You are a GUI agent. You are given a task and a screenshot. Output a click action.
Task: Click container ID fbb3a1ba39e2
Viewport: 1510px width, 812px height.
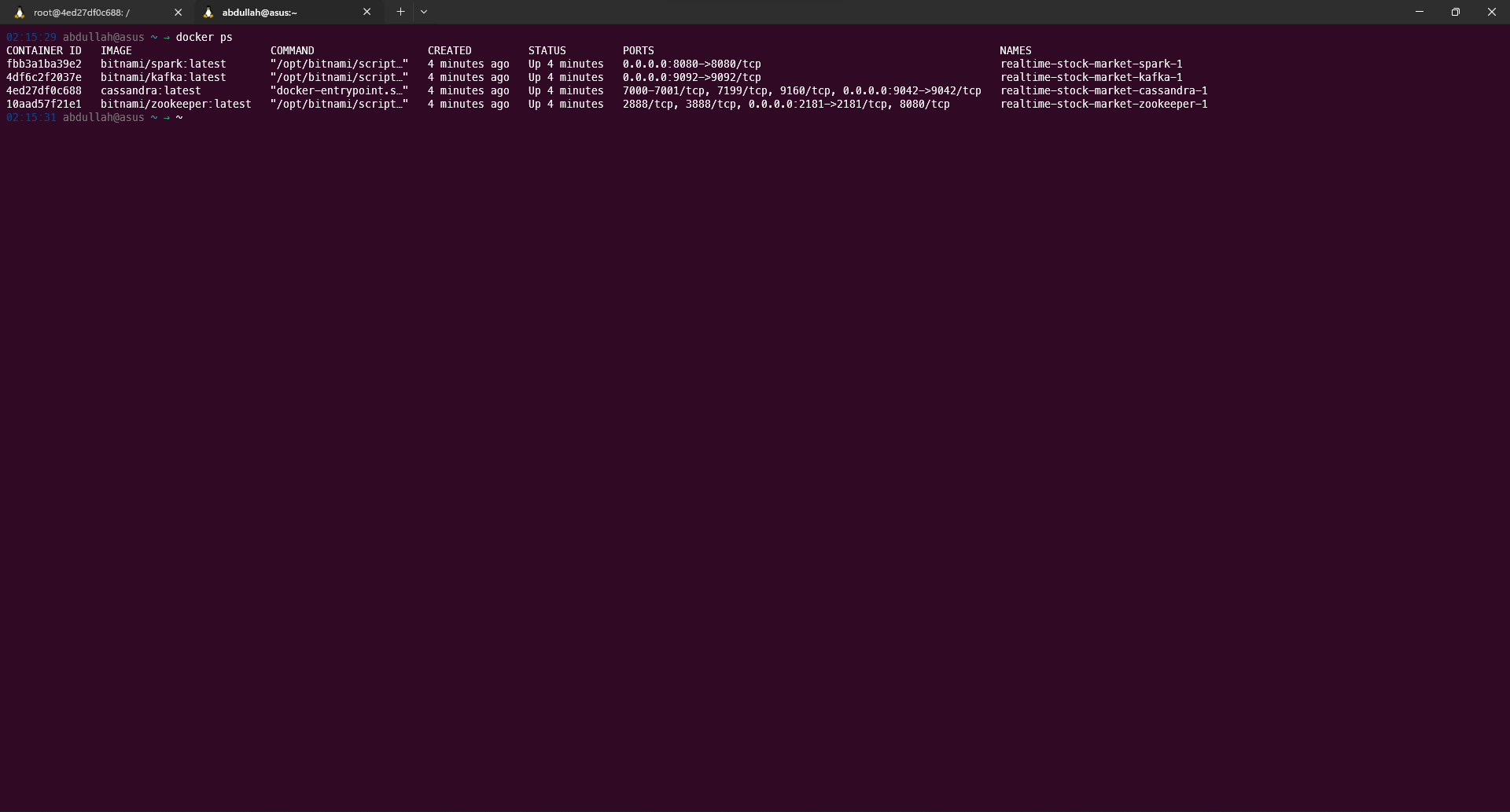[44, 64]
